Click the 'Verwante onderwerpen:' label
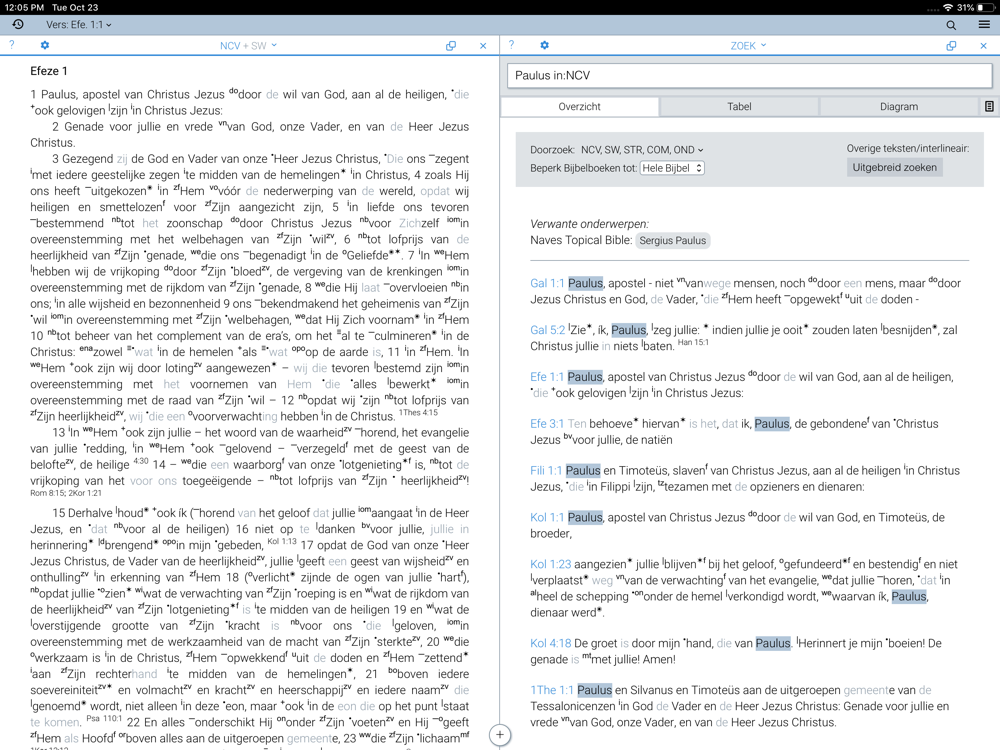The image size is (1000, 750). tap(589, 224)
